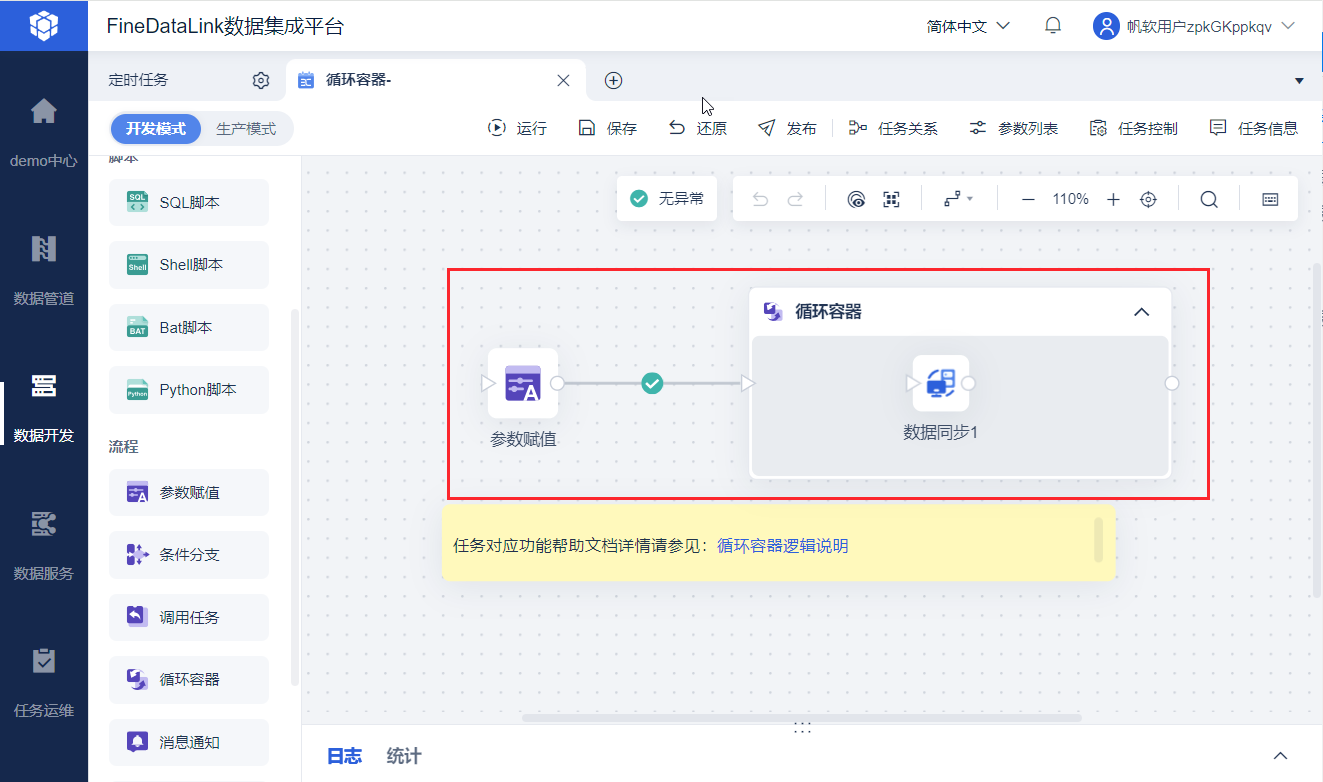This screenshot has width=1323, height=782.
Task: Open 参数列表
Action: pyautogui.click(x=1013, y=128)
